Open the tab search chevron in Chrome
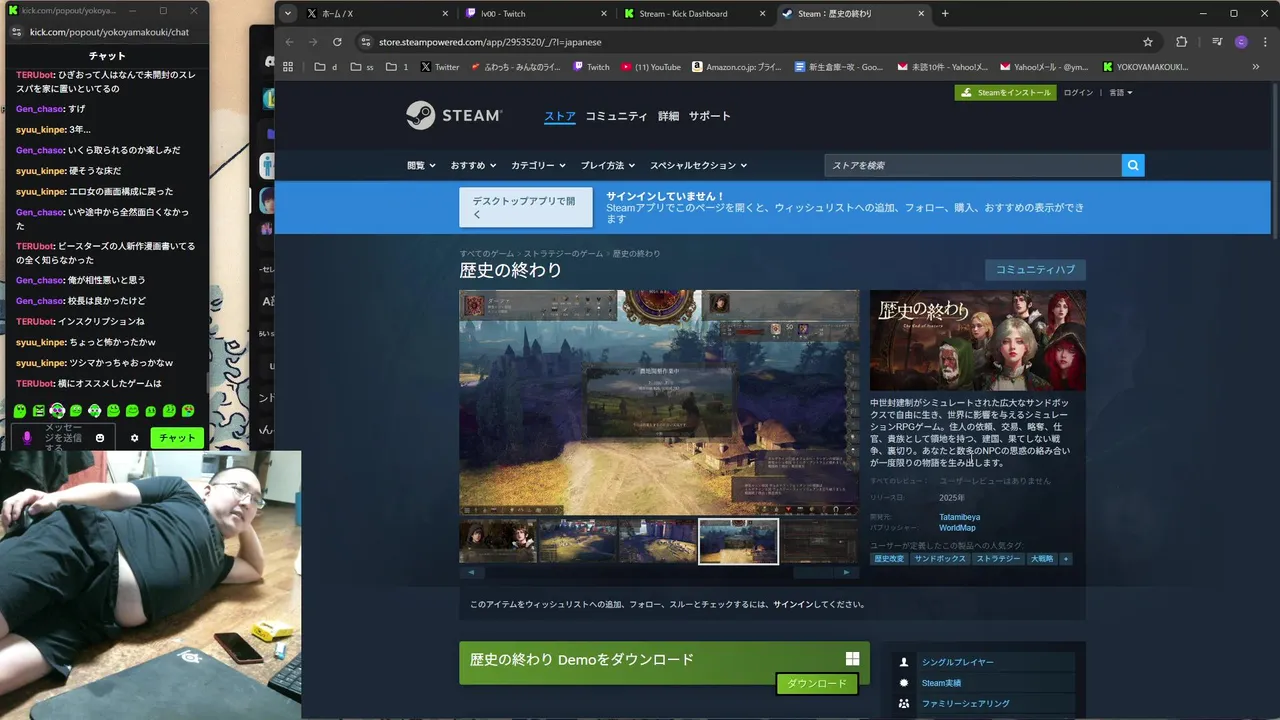The width and height of the screenshot is (1280, 720). 288,13
